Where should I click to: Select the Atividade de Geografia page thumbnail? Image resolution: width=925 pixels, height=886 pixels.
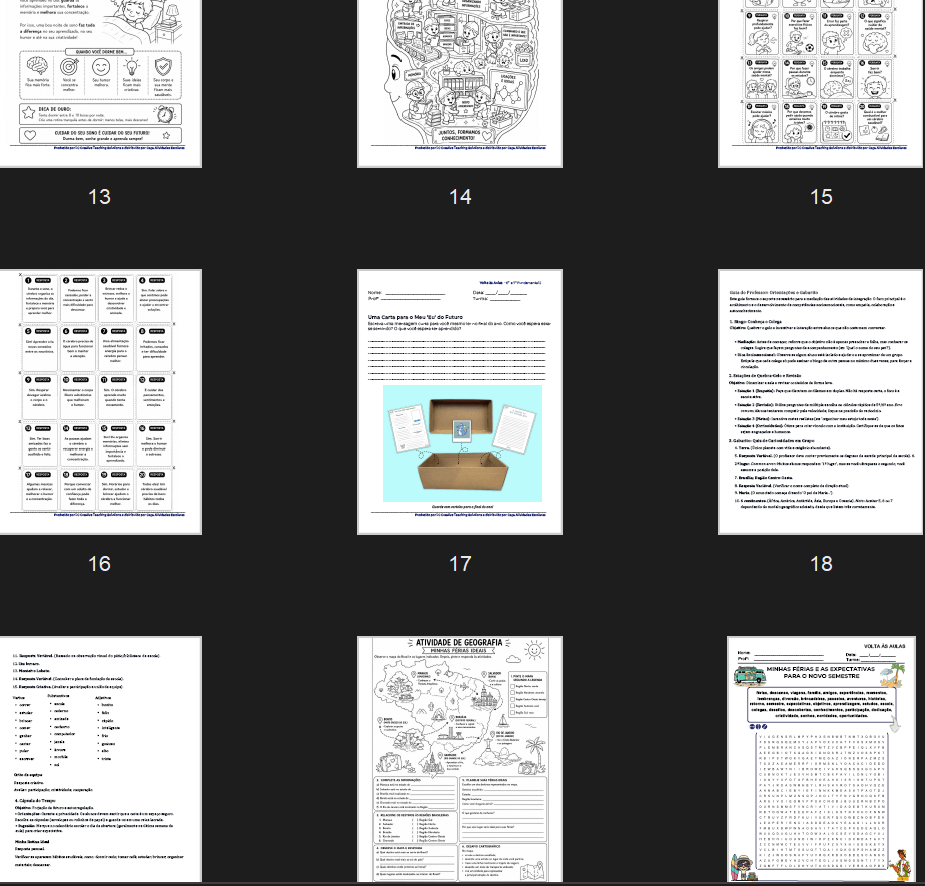[x=460, y=759]
